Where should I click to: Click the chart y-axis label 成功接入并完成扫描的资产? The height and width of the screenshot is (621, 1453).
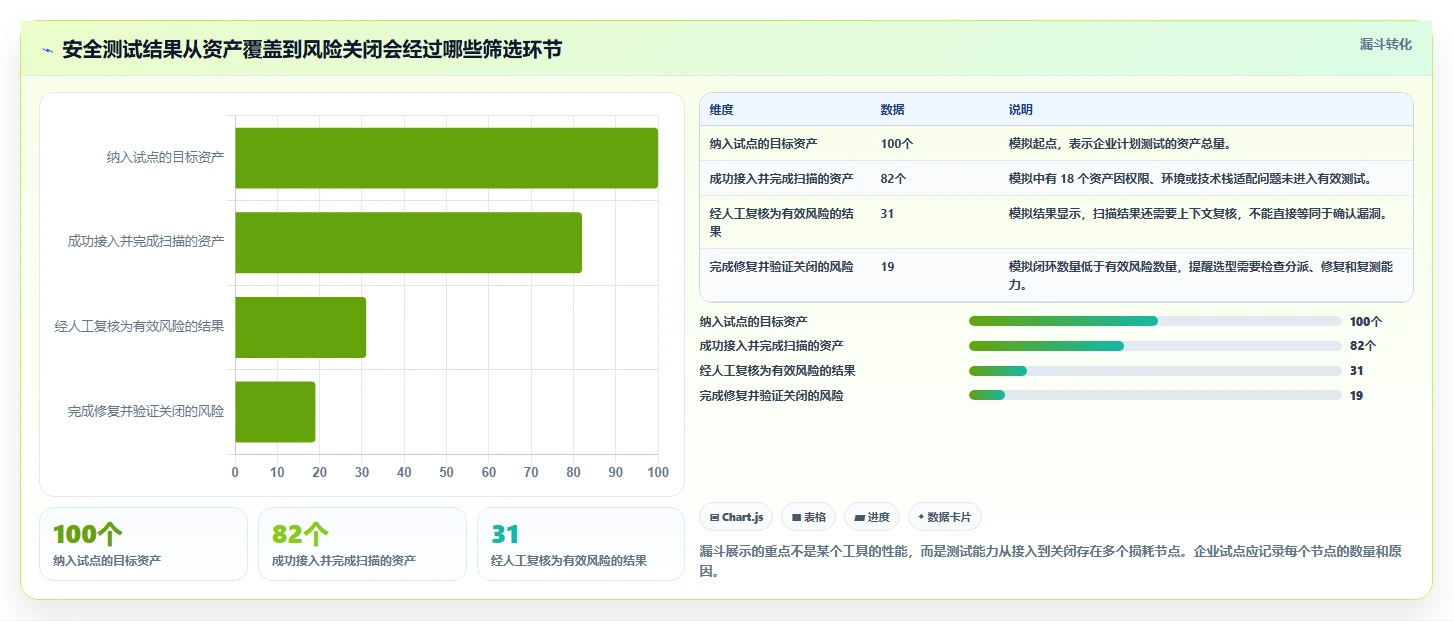(146, 242)
